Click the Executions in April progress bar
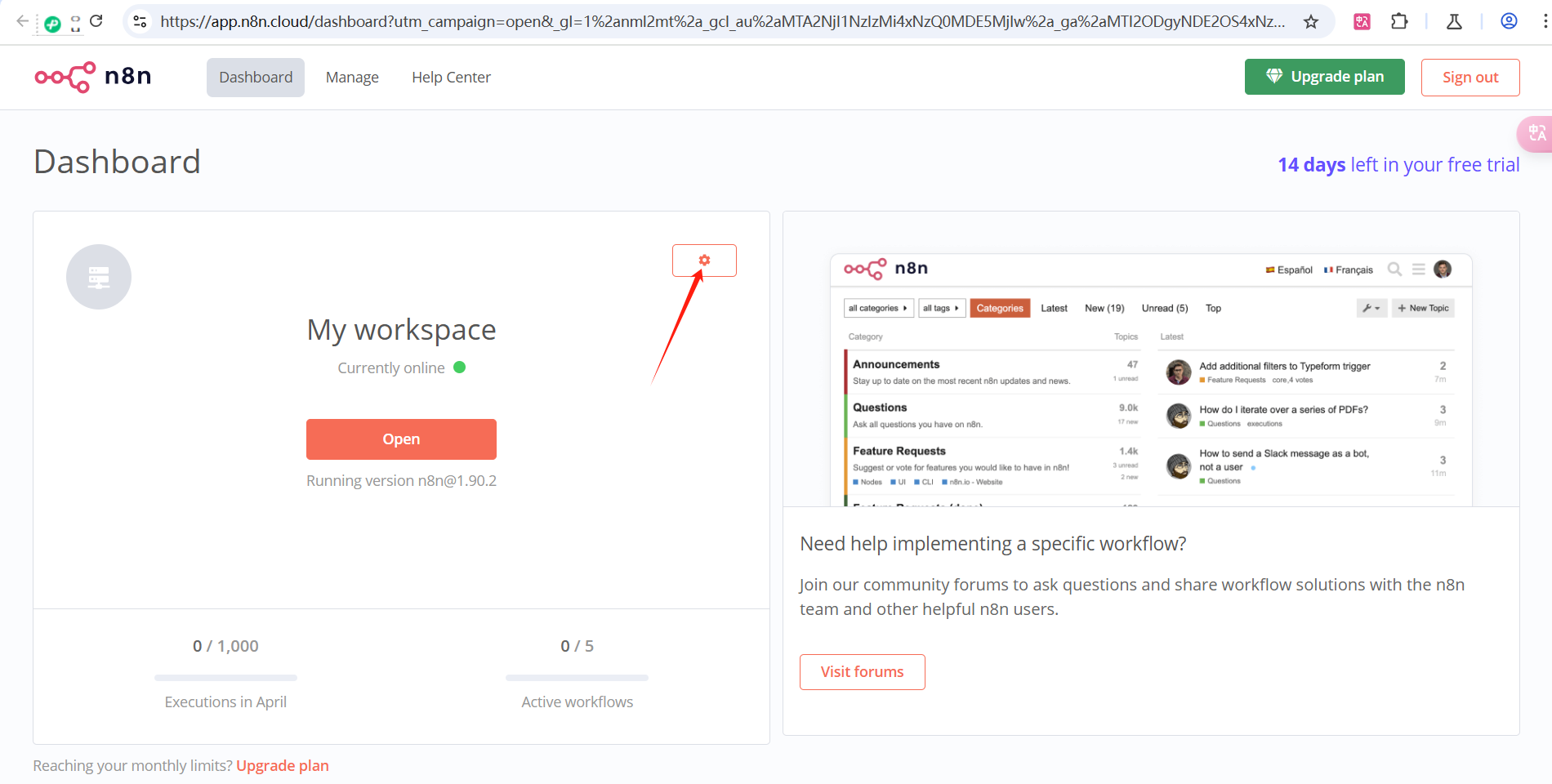This screenshot has width=1552, height=784. [225, 678]
